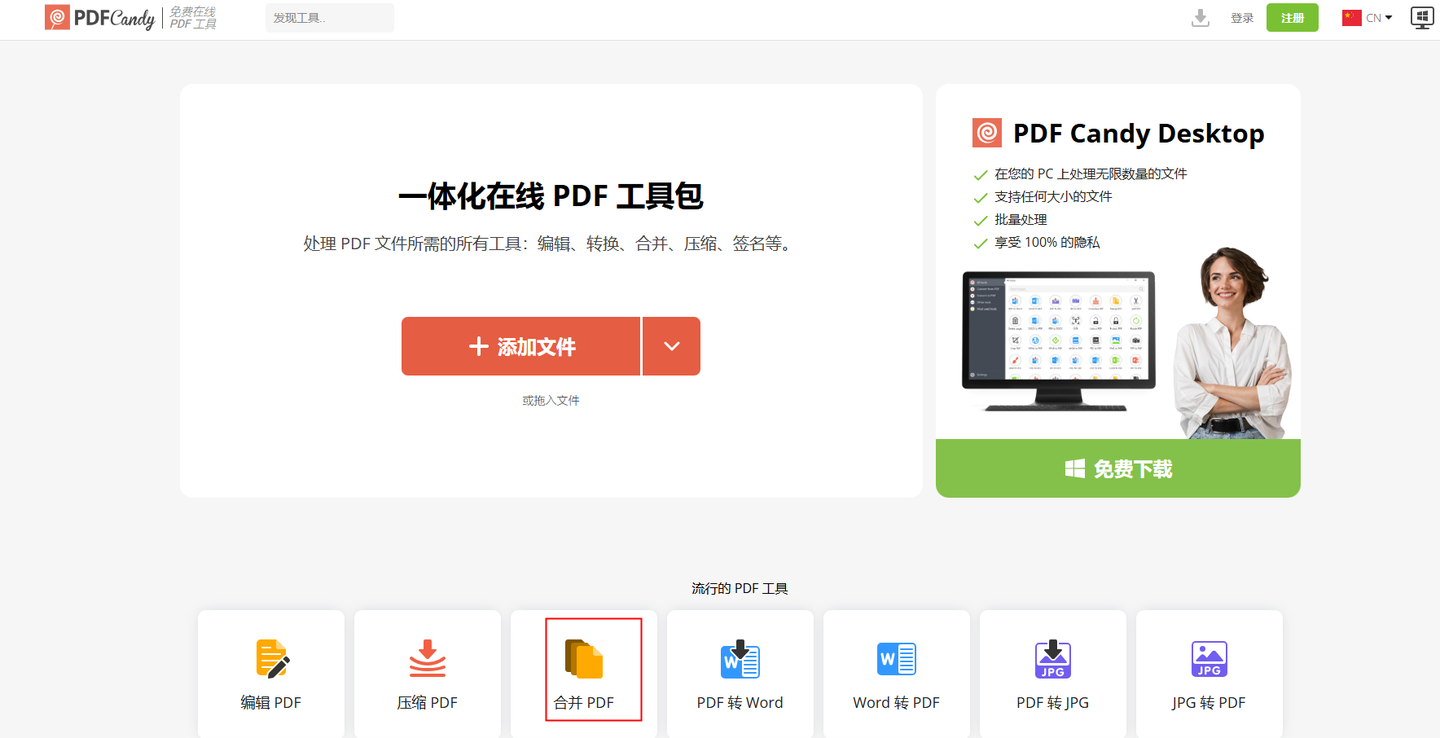
Task: Click the download arrow icon in header
Action: click(1200, 18)
